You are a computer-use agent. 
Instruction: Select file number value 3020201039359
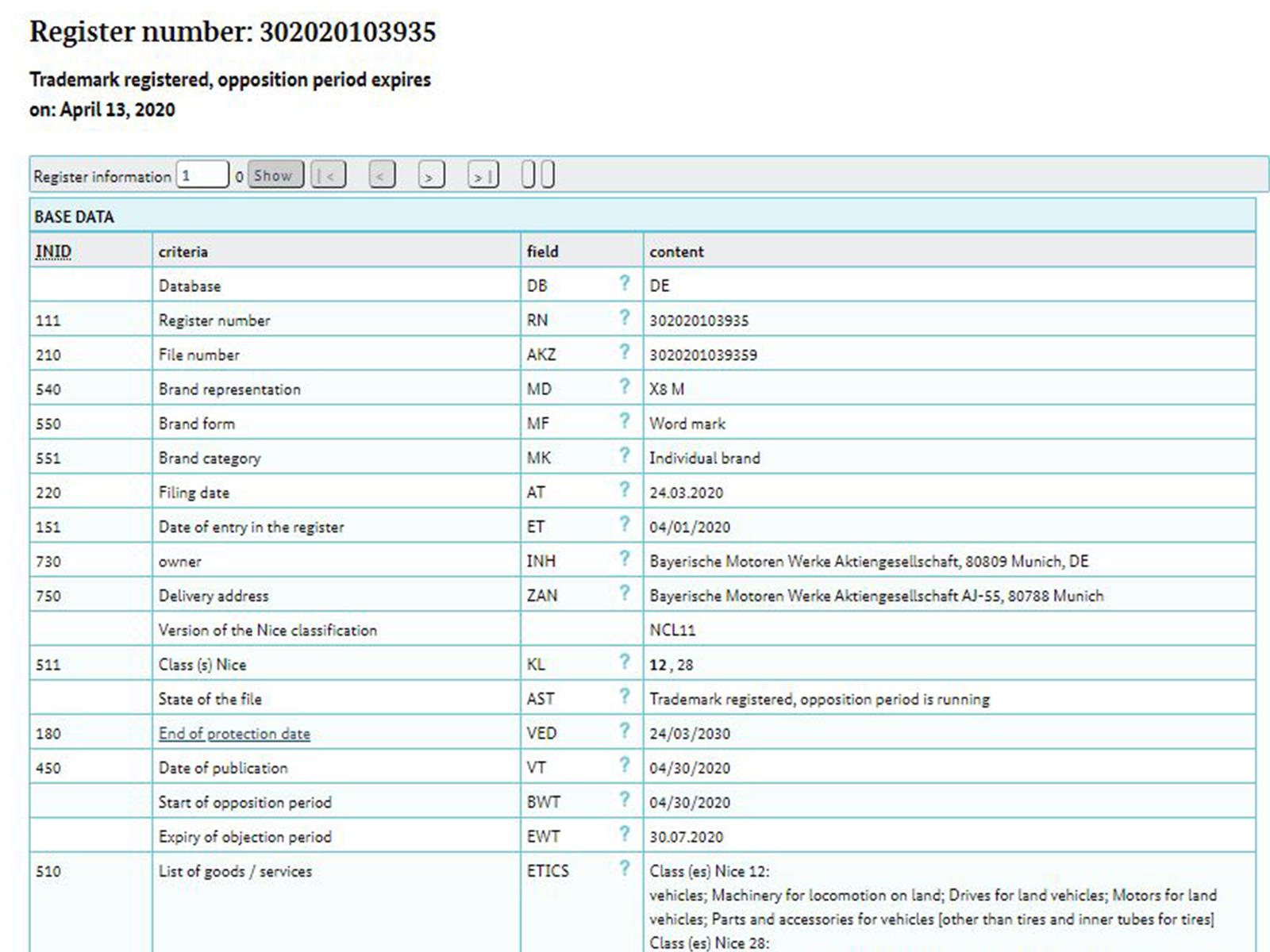[703, 355]
